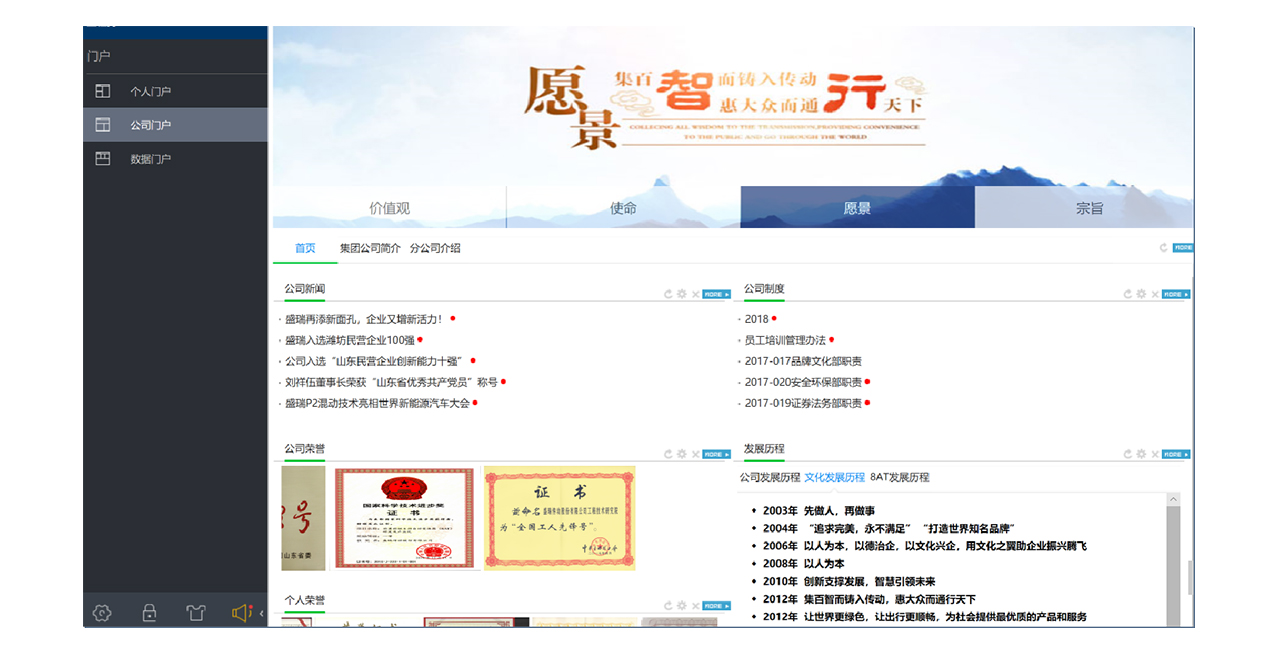
Task: Click MORE on the 发展历程 panel
Action: (1176, 454)
